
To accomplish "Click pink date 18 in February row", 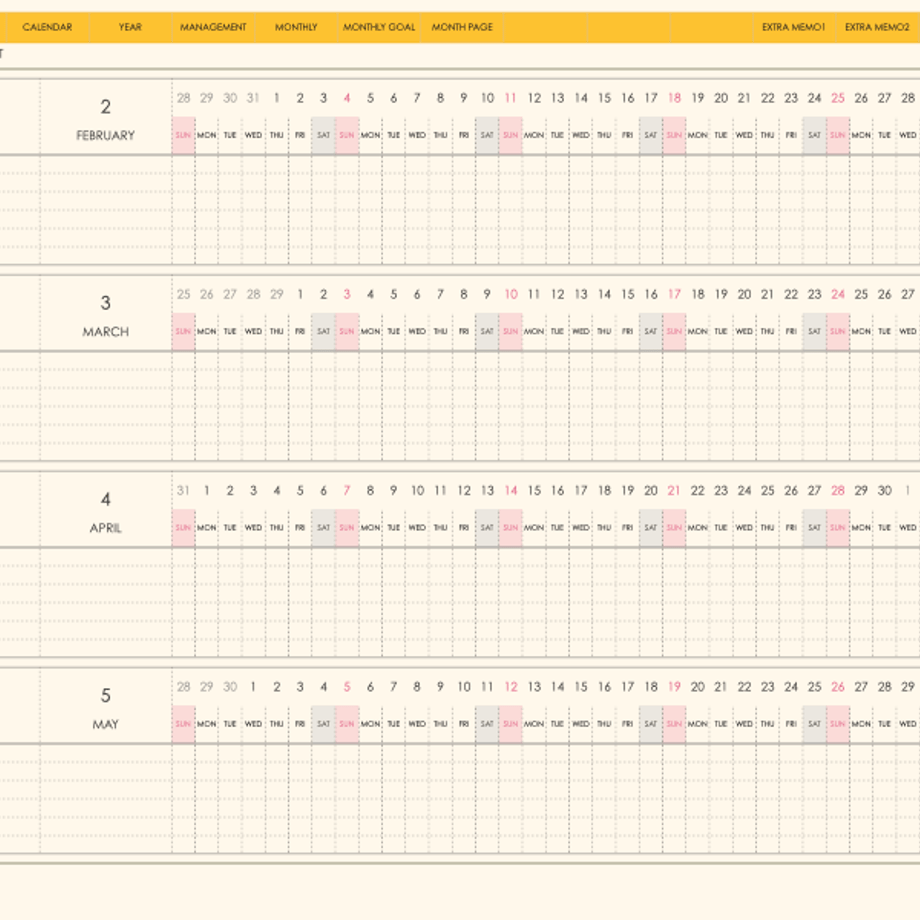I will 674,98.
